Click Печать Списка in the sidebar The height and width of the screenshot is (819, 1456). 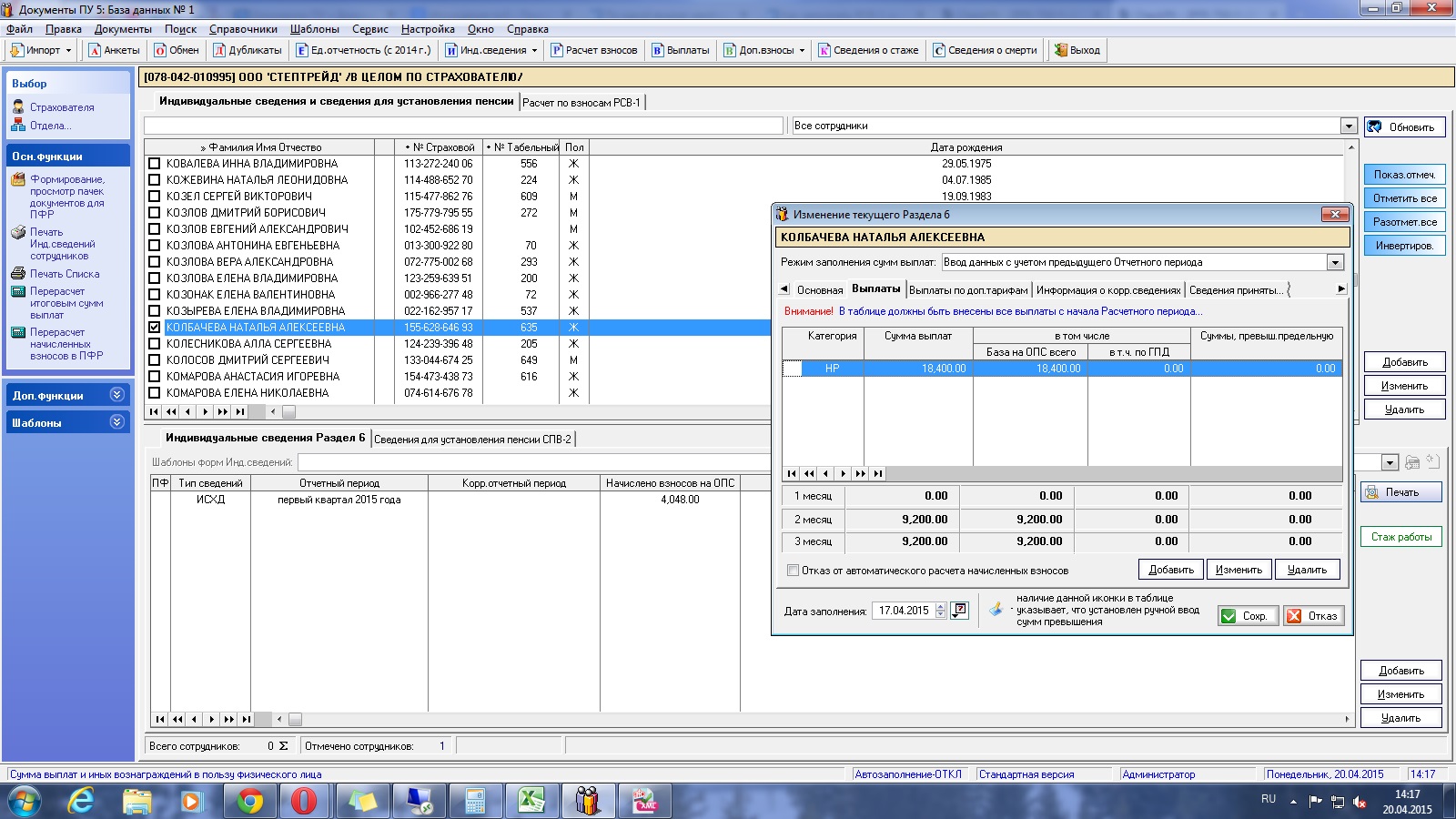[x=64, y=274]
